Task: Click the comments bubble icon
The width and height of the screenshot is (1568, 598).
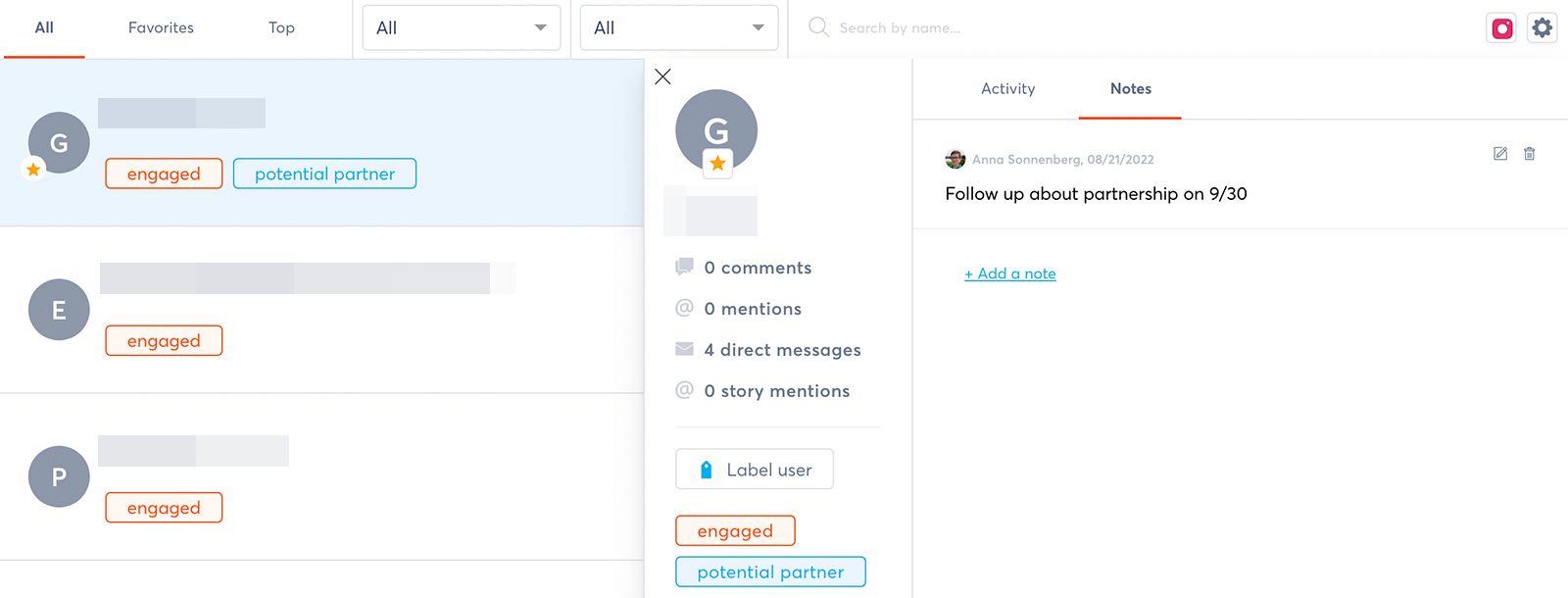Action: coord(685,267)
